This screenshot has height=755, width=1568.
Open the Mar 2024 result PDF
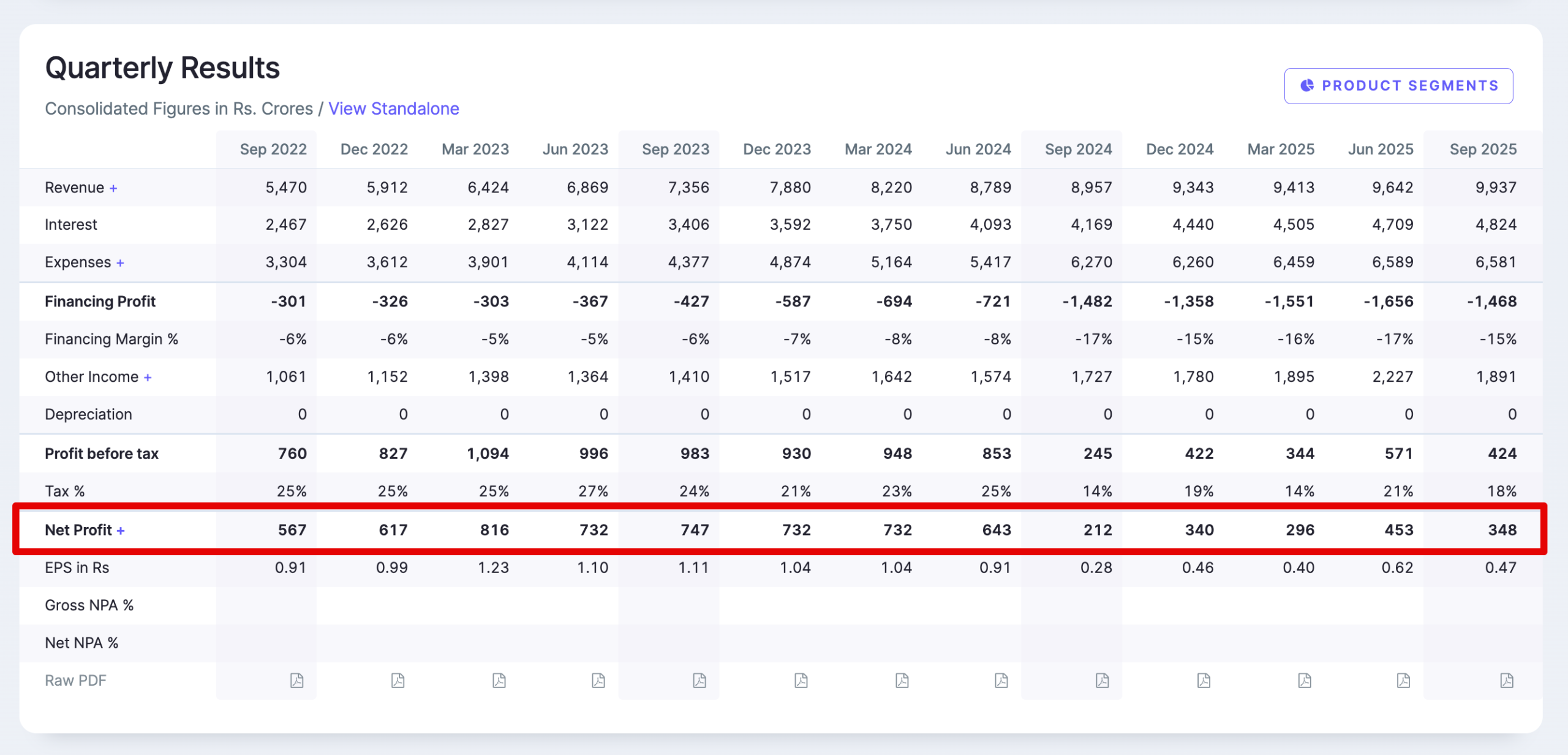pos(902,680)
